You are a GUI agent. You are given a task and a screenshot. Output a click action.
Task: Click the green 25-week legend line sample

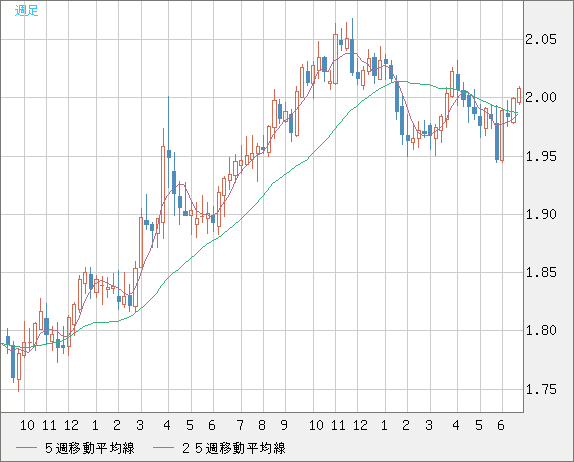click(x=163, y=448)
